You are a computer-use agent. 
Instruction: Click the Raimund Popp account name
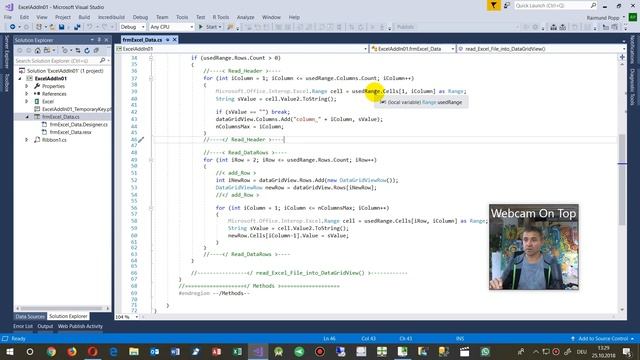click(x=603, y=18)
